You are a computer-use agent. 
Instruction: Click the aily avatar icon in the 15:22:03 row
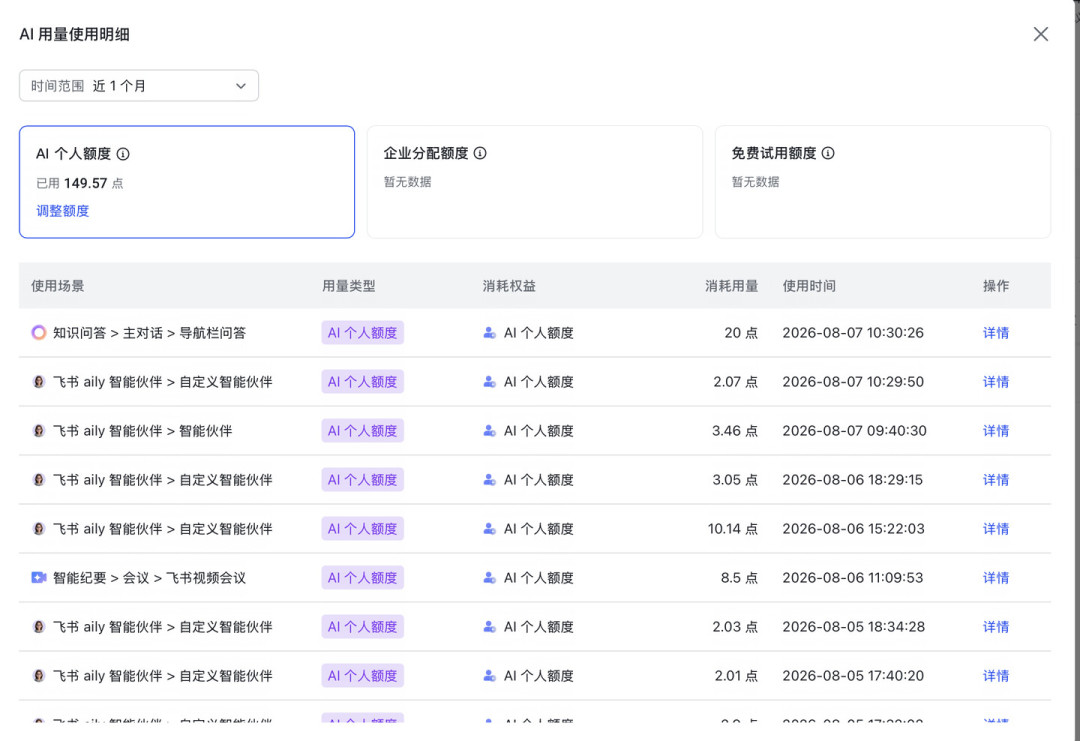39,529
